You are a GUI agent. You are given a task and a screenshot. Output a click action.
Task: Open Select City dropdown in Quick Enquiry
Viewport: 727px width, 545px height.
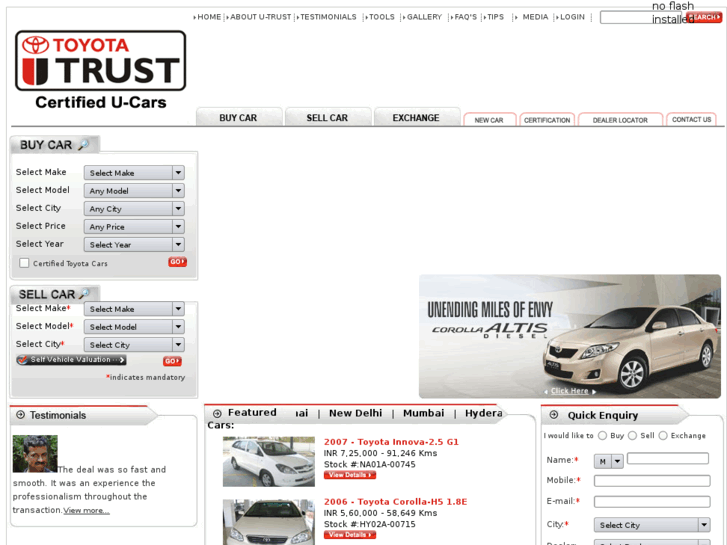click(x=652, y=525)
